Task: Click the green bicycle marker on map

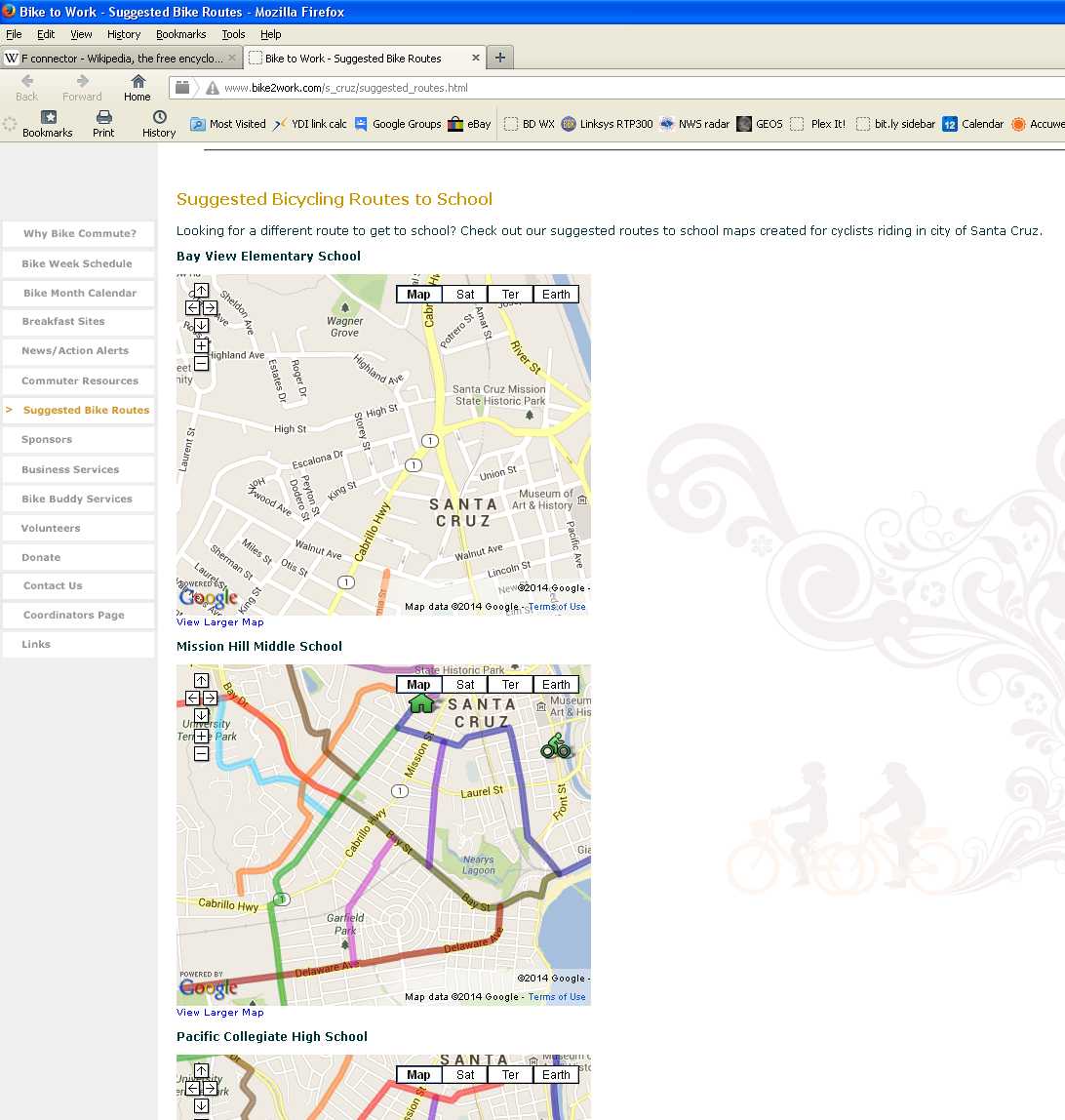Action: [x=556, y=747]
